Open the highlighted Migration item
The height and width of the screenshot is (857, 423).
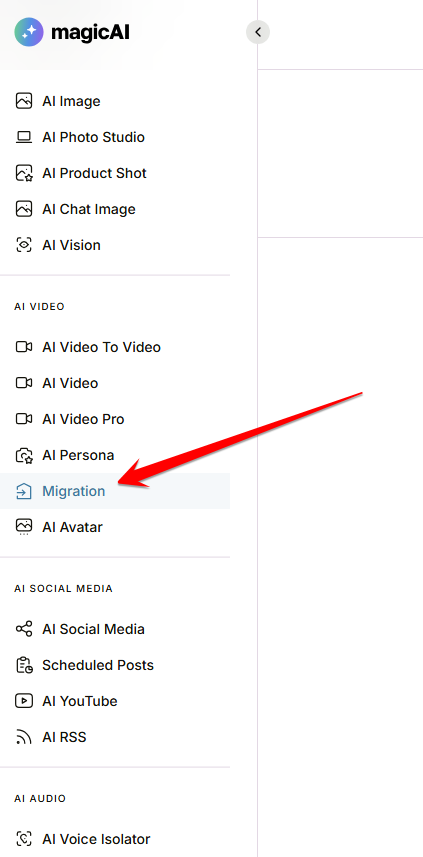[x=115, y=491]
